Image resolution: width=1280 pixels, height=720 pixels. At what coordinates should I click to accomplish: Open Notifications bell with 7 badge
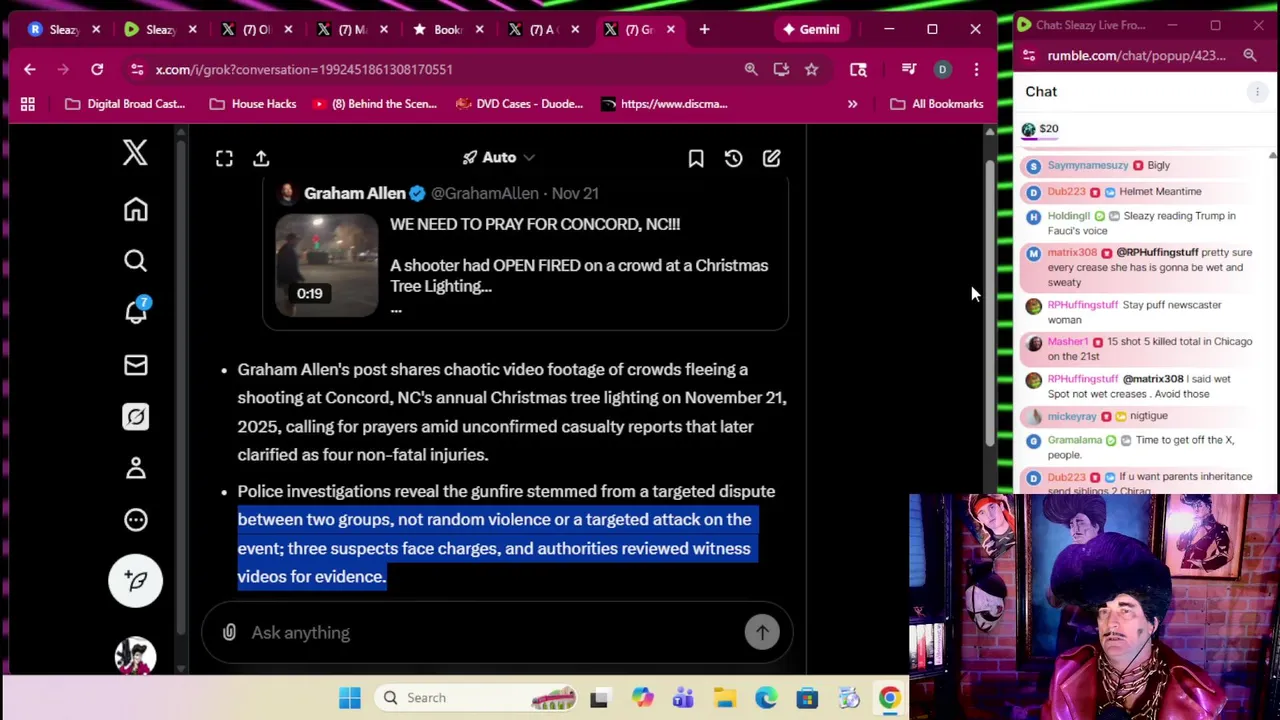pos(136,311)
